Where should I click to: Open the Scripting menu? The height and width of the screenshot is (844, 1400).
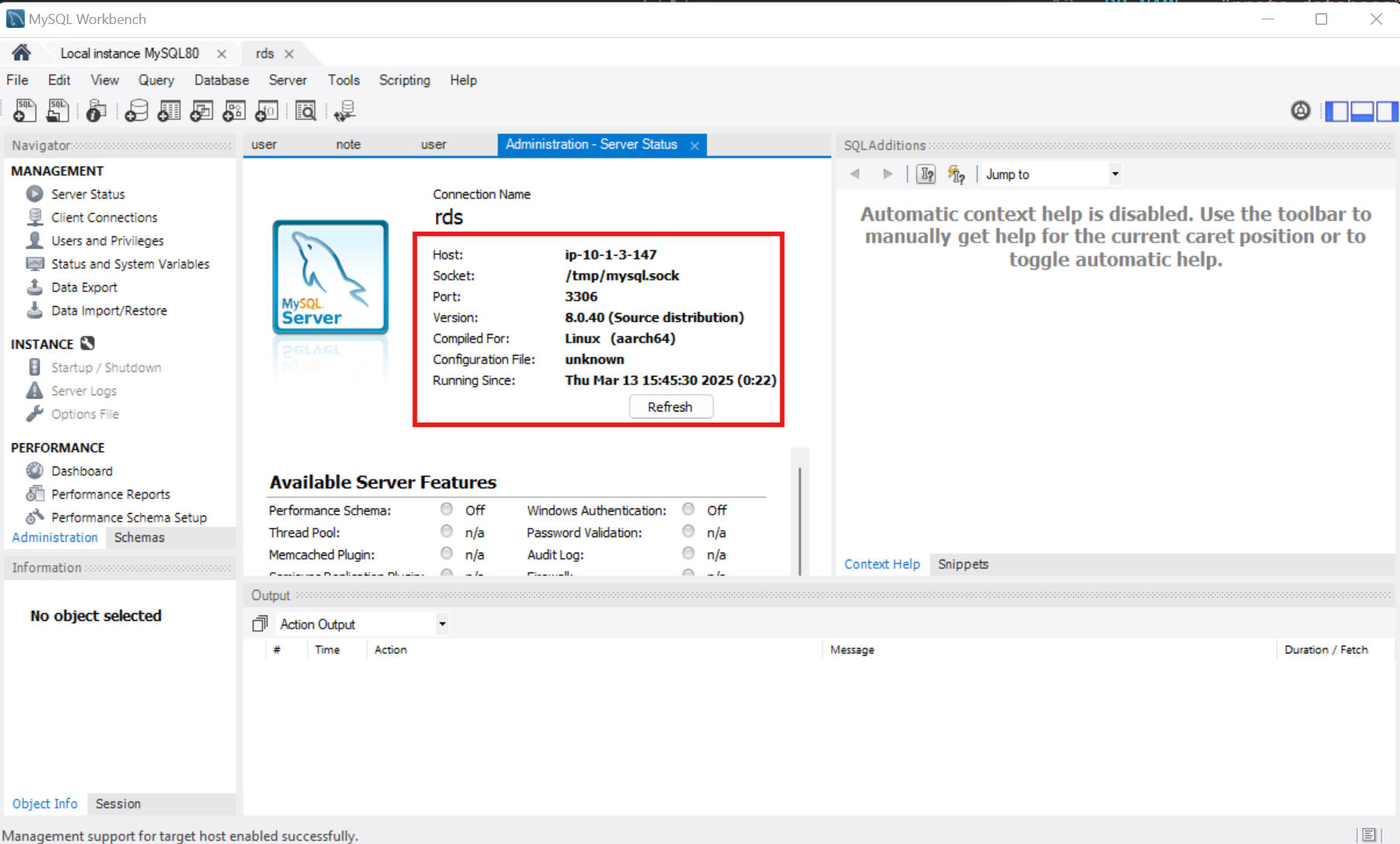(404, 80)
